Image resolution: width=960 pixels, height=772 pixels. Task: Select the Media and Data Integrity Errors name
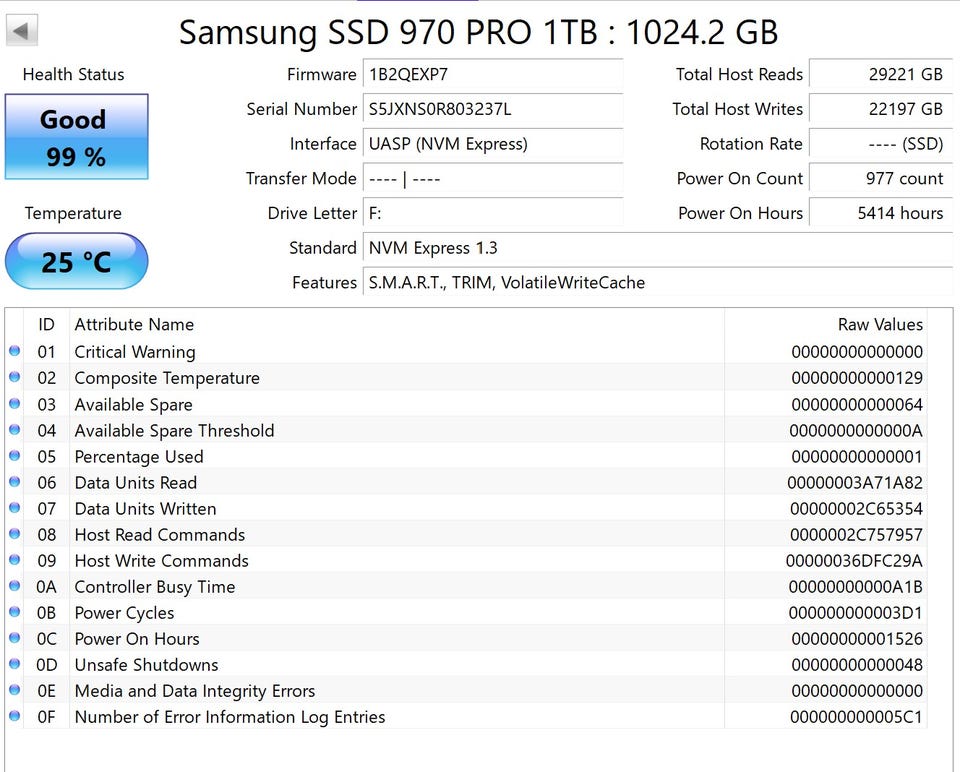(x=195, y=691)
